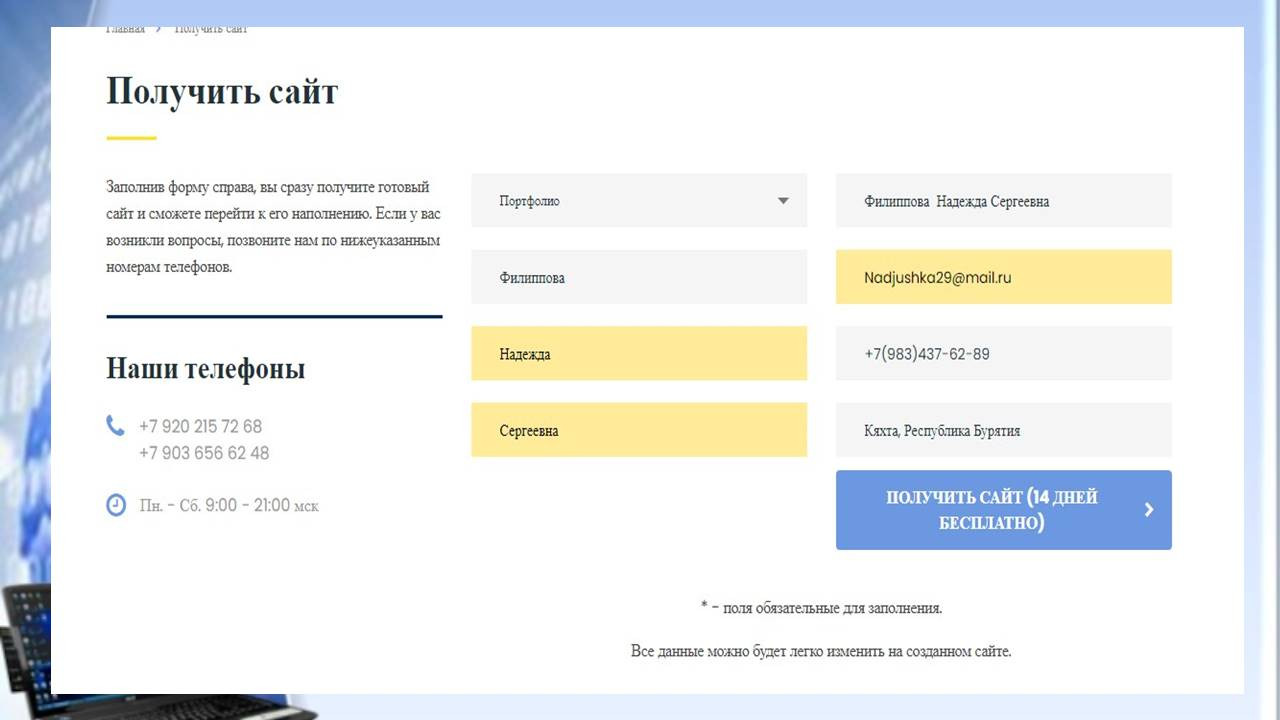This screenshot has width=1280, height=720.
Task: Call the +7 920 215 72 68 number
Action: point(200,426)
